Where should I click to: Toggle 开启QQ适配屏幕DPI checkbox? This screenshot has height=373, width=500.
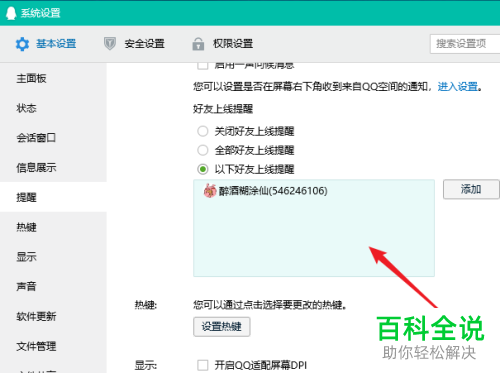click(x=203, y=365)
